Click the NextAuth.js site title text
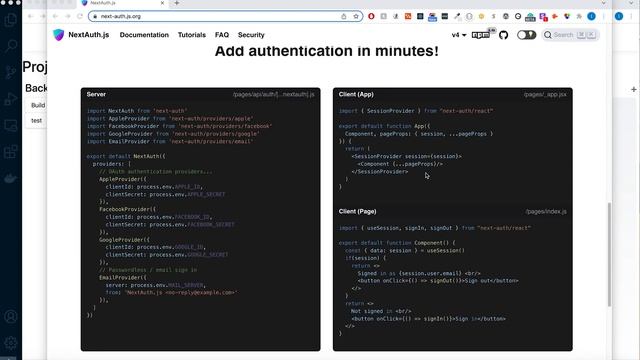Image resolution: width=640 pixels, height=360 pixels. click(89, 35)
